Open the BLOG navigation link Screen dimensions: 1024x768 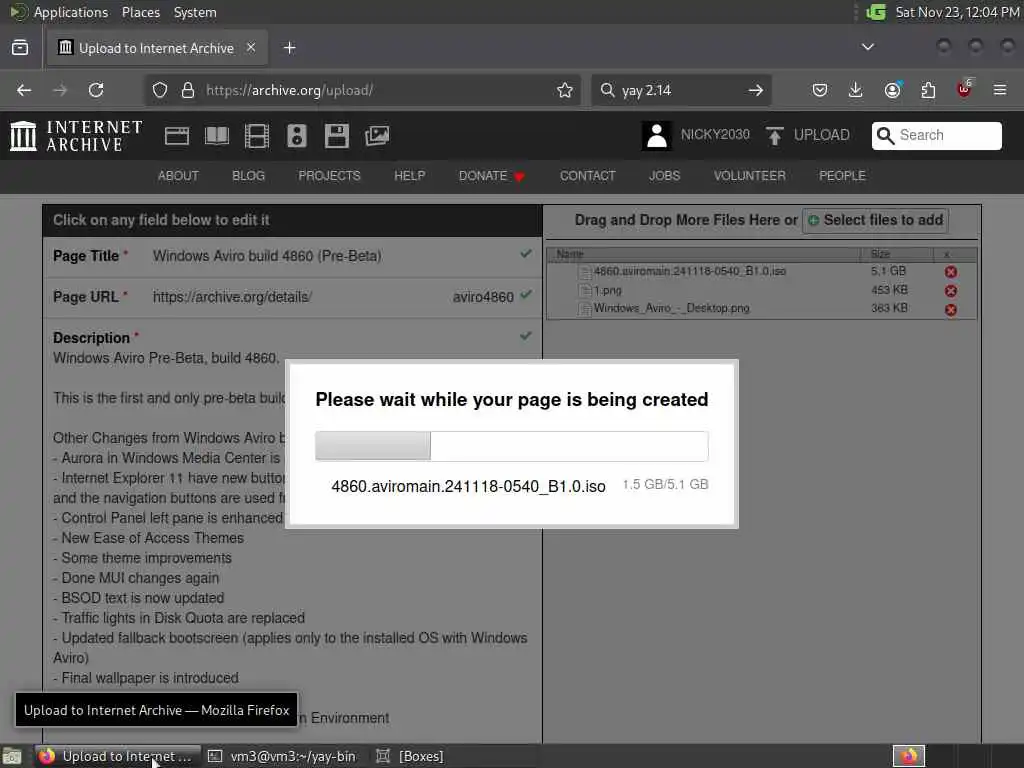[249, 176]
